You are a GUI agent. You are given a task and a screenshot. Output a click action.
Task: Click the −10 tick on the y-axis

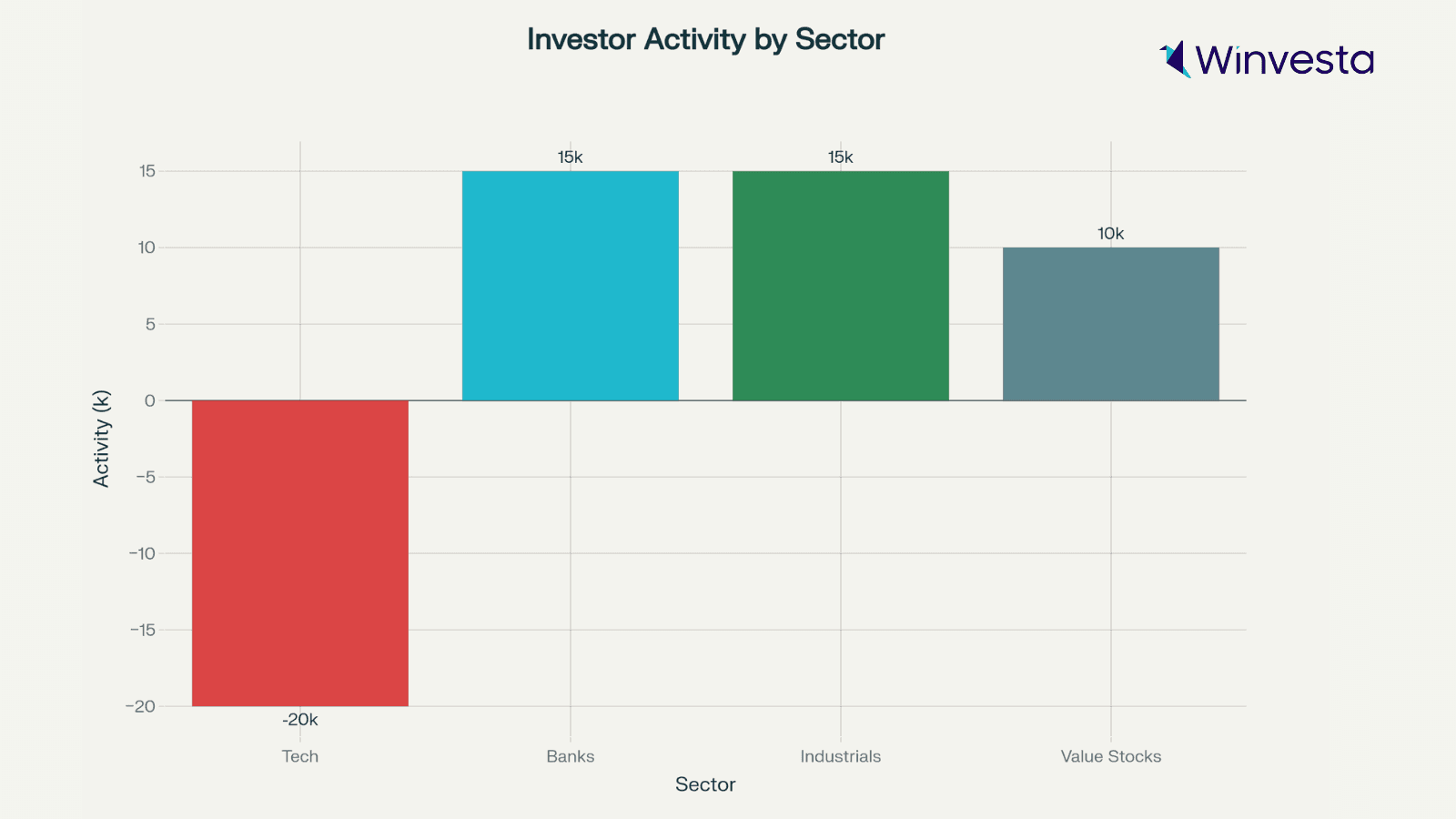coord(143,553)
